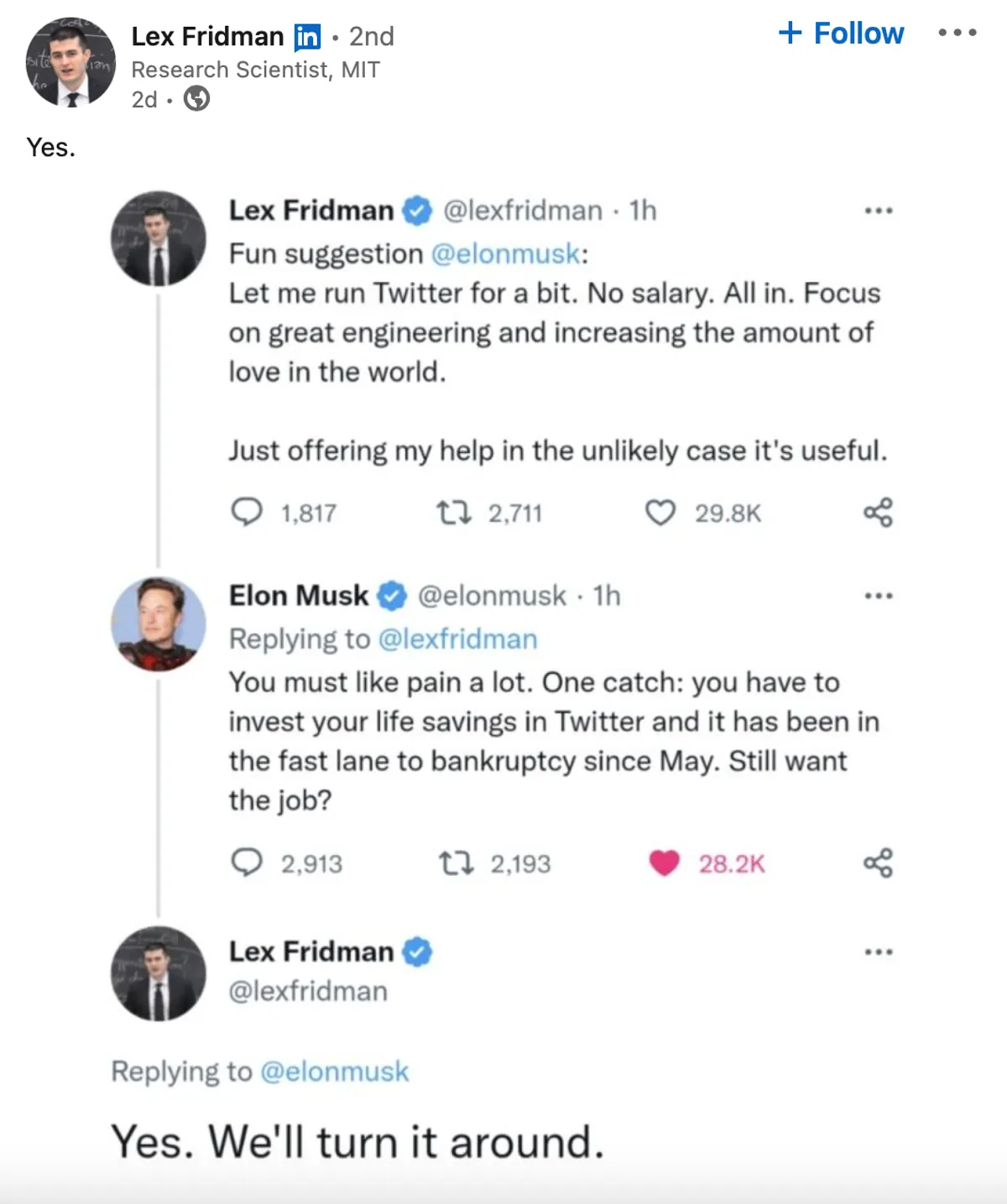Like the first tweet with 29.8K likes
The image size is (1007, 1204).
(x=660, y=512)
